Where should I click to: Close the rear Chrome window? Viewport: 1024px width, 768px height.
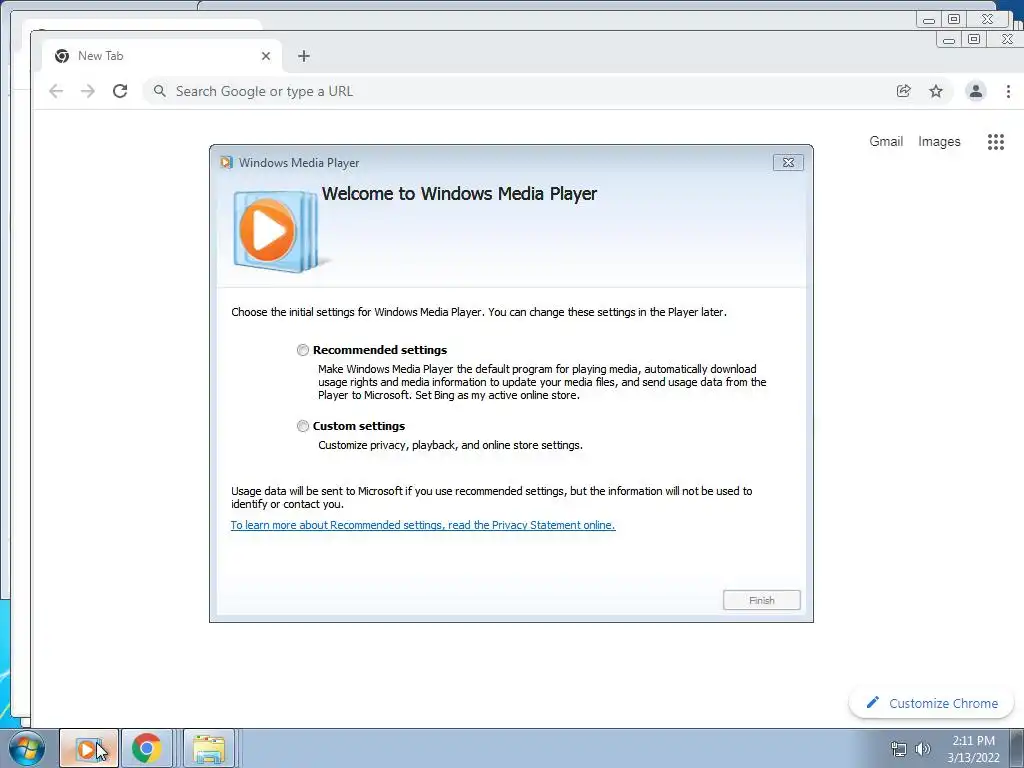(x=987, y=20)
